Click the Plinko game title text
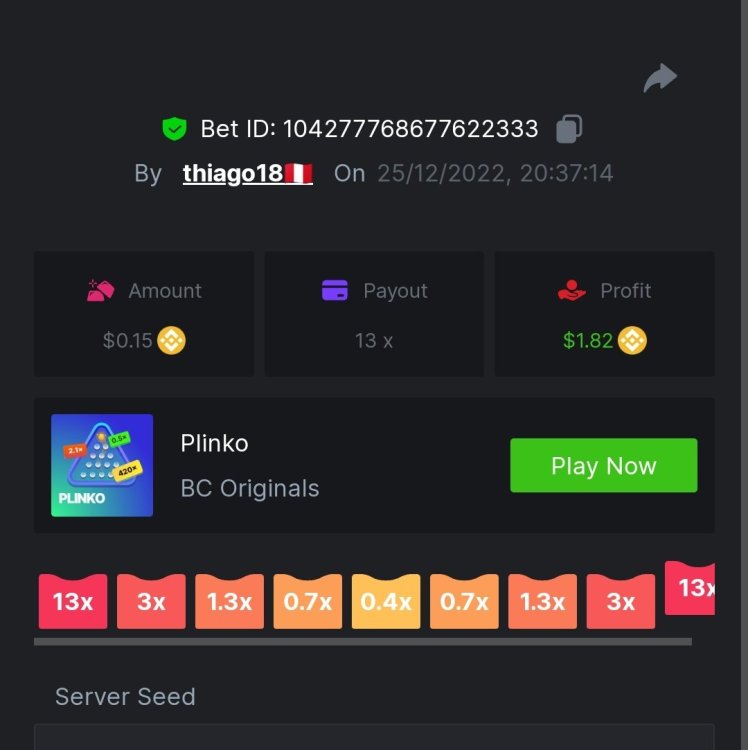Image resolution: width=748 pixels, height=750 pixels. coord(215,443)
